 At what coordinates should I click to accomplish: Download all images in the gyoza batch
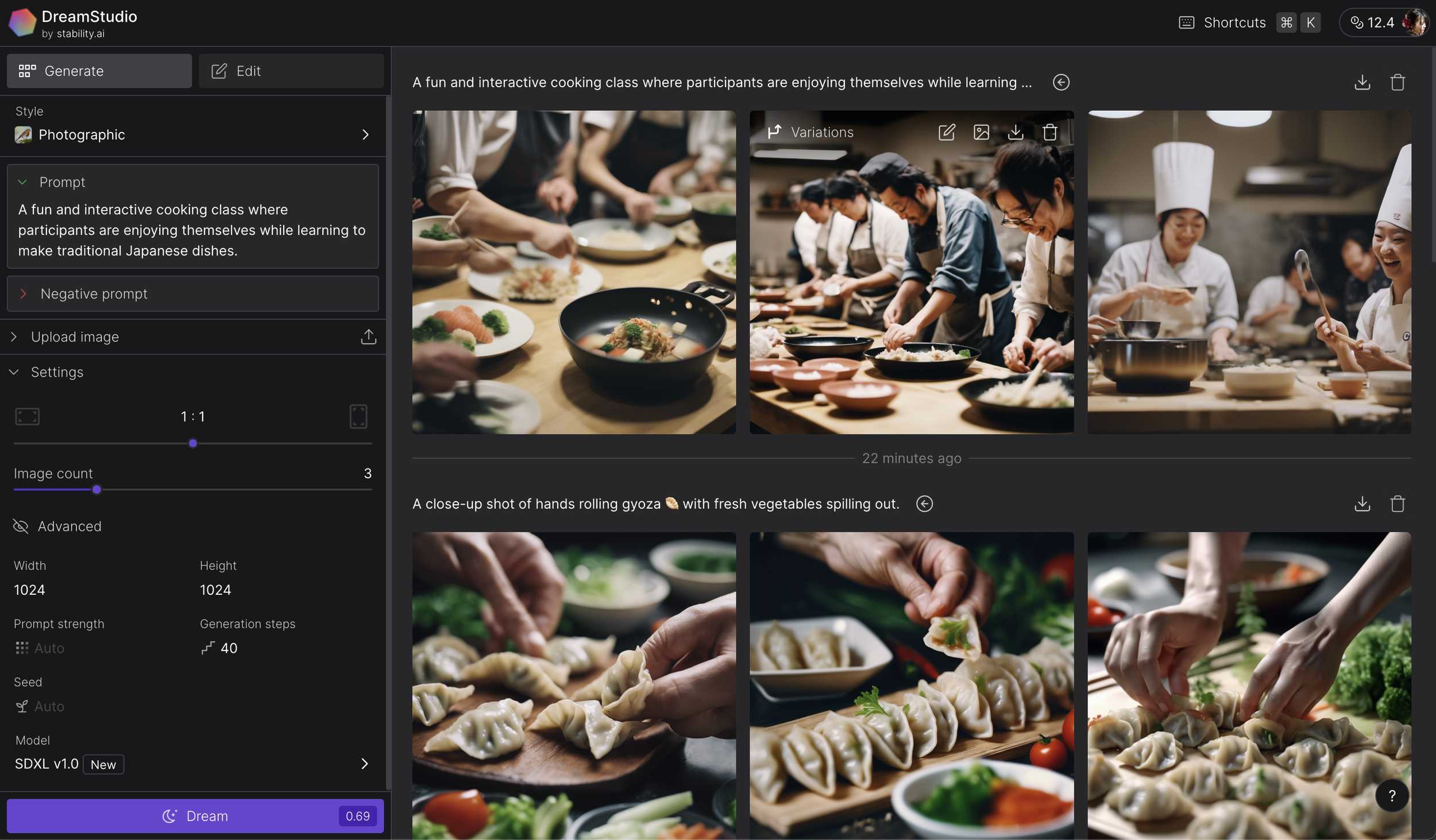[x=1362, y=504]
